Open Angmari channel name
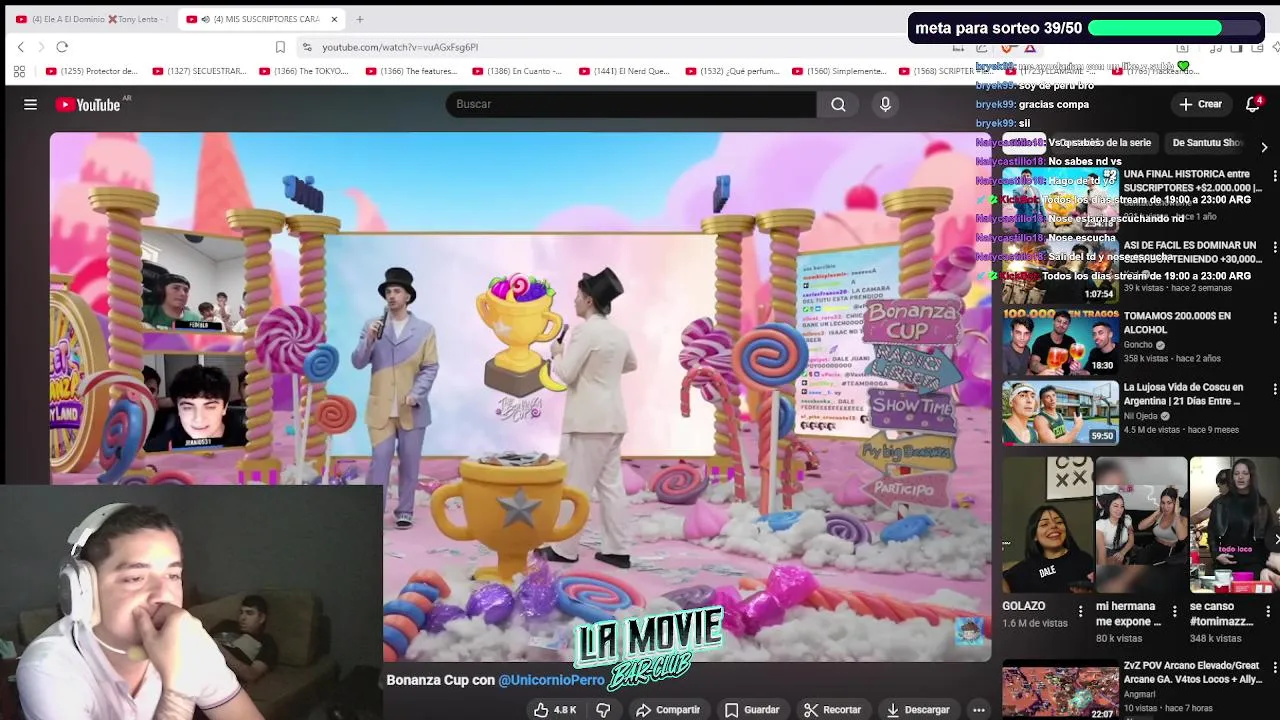Image resolution: width=1280 pixels, height=720 pixels. (1141, 693)
